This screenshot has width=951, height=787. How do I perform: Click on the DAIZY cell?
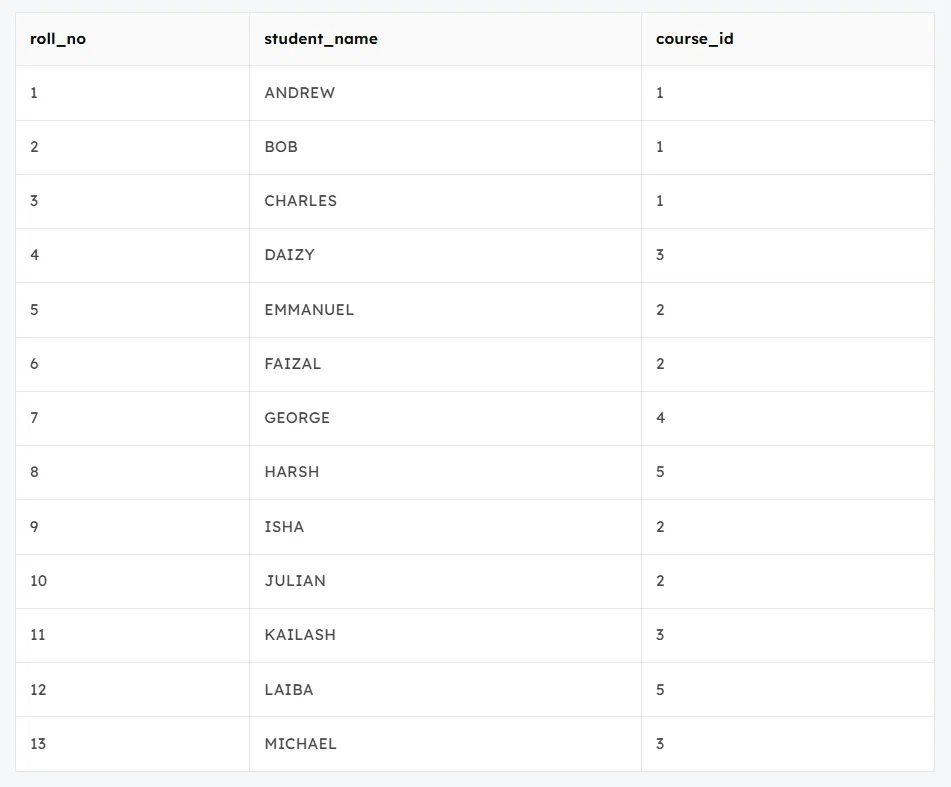tap(290, 255)
